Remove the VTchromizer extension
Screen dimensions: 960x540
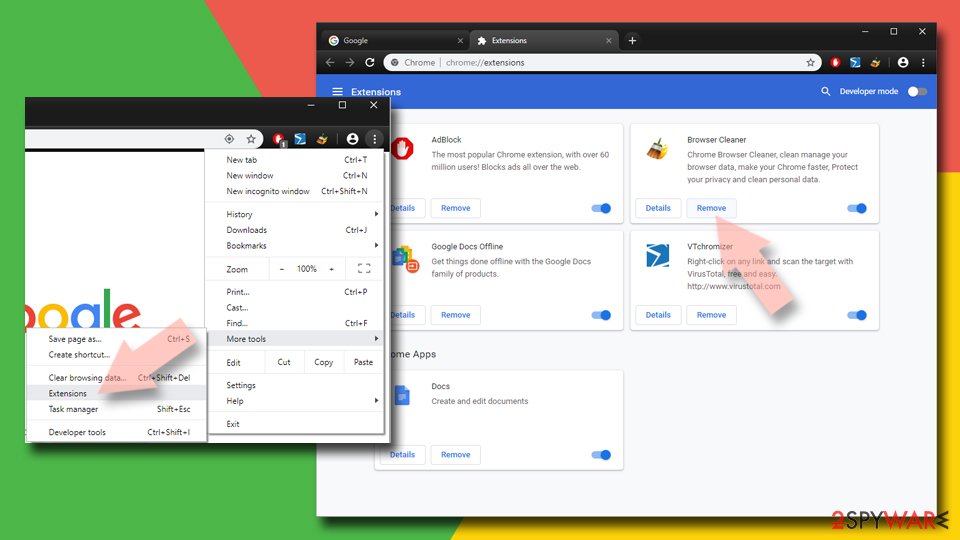[711, 315]
